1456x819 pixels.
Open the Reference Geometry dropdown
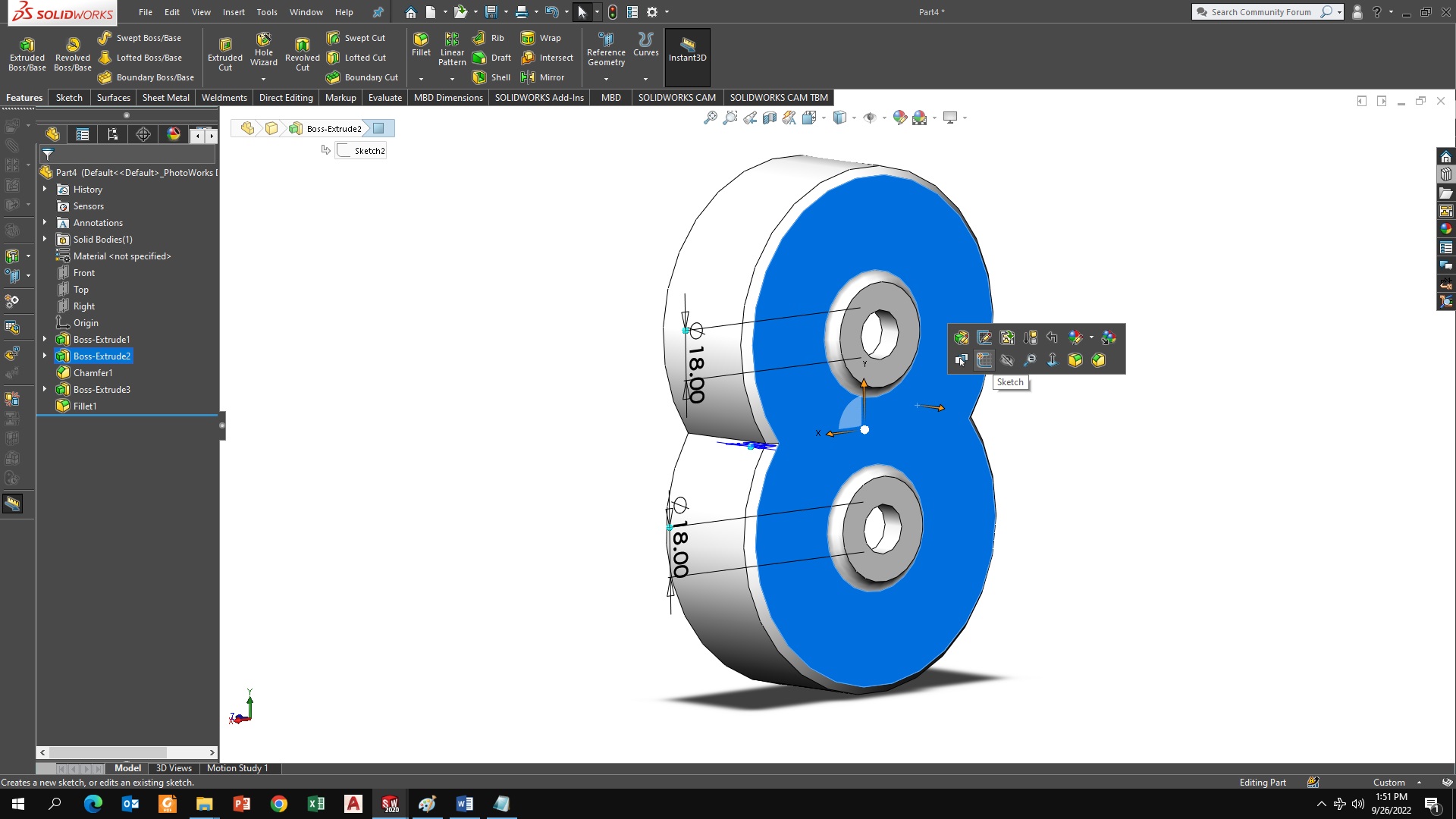[x=606, y=79]
